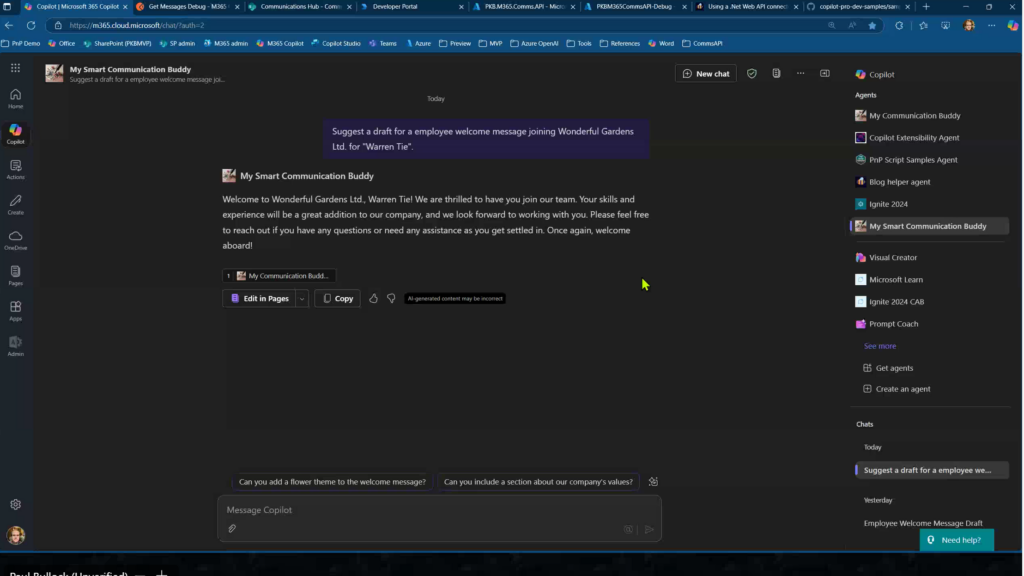Viewport: 1024px width, 576px height.
Task: Open the Tools bookmarks folder
Action: (579, 43)
